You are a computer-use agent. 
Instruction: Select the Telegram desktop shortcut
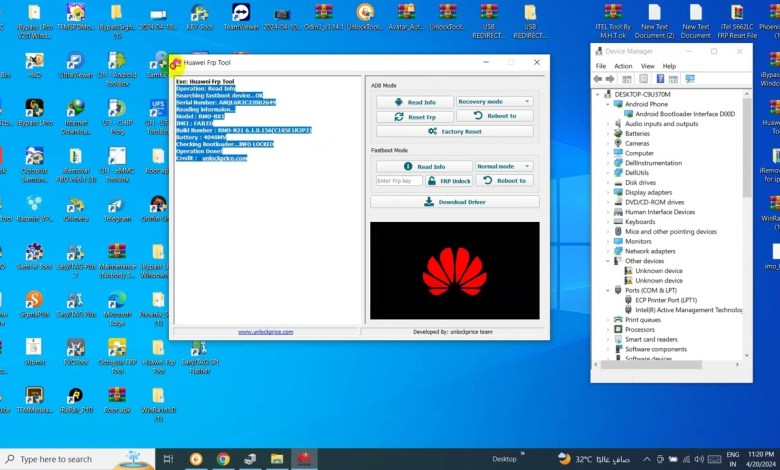tap(117, 205)
